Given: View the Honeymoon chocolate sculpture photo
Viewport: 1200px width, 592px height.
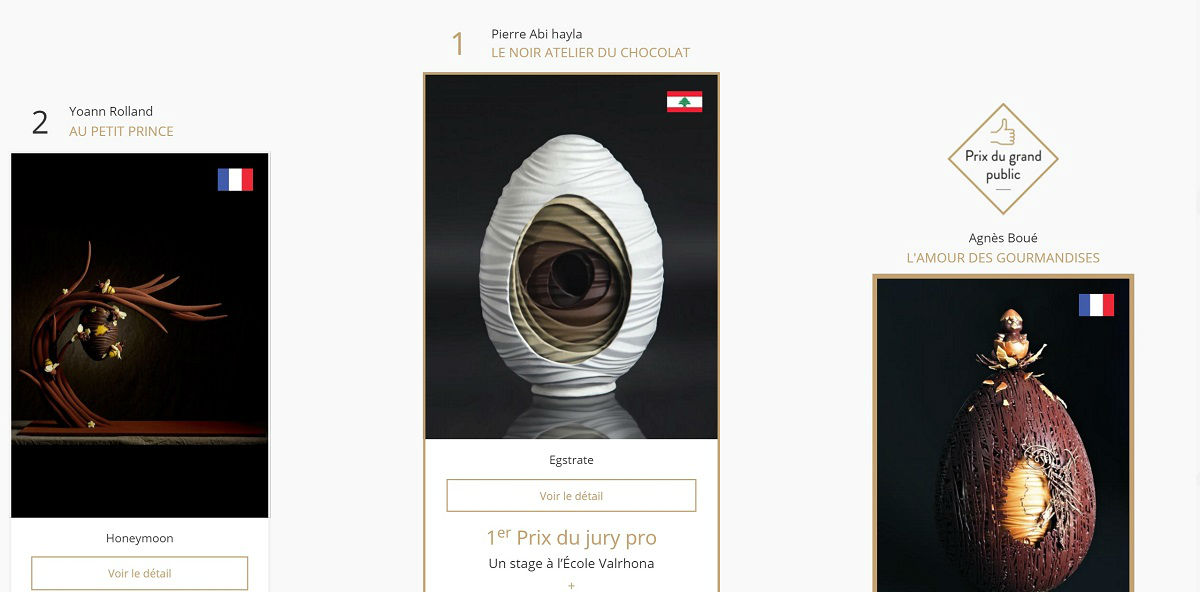Looking at the screenshot, I should click(140, 335).
